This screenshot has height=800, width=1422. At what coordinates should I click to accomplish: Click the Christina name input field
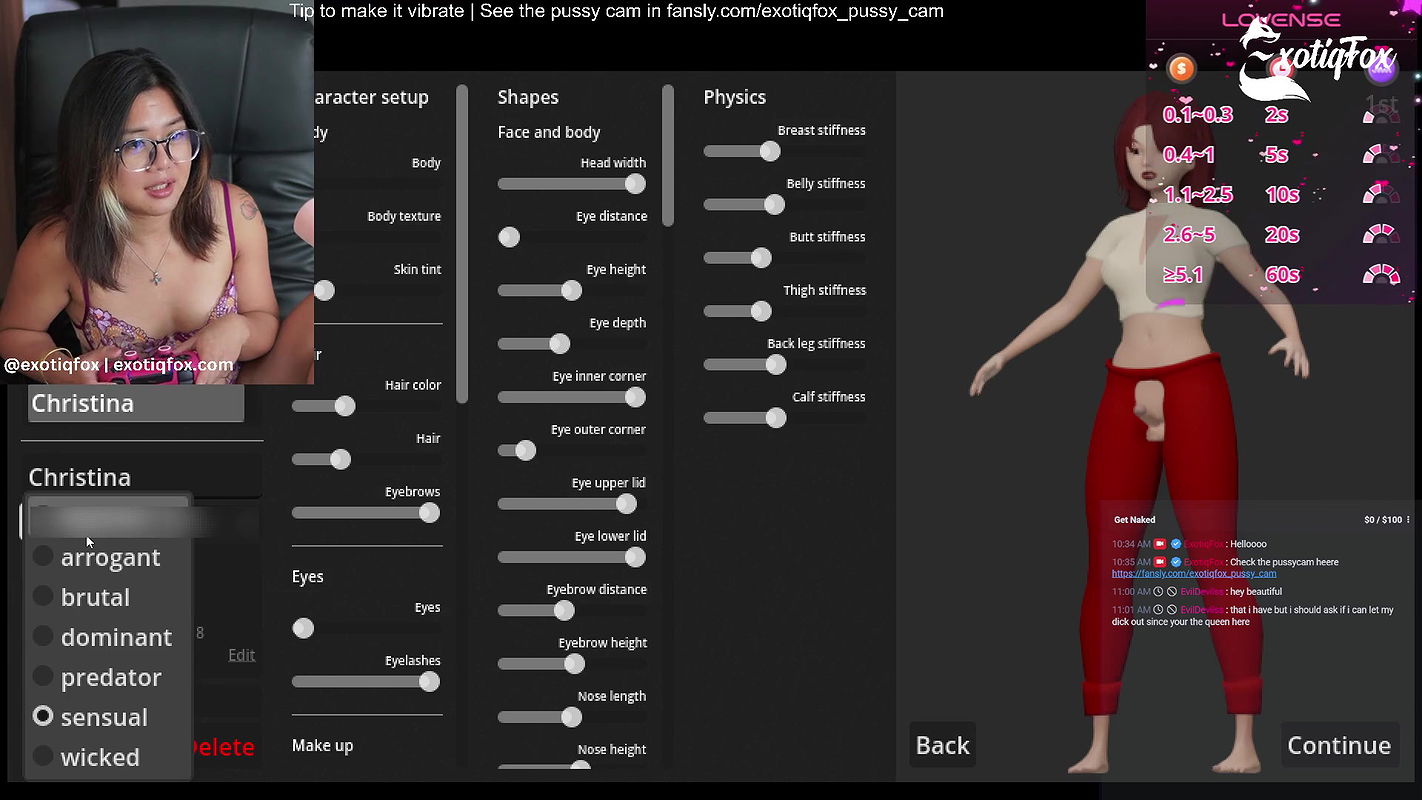136,403
